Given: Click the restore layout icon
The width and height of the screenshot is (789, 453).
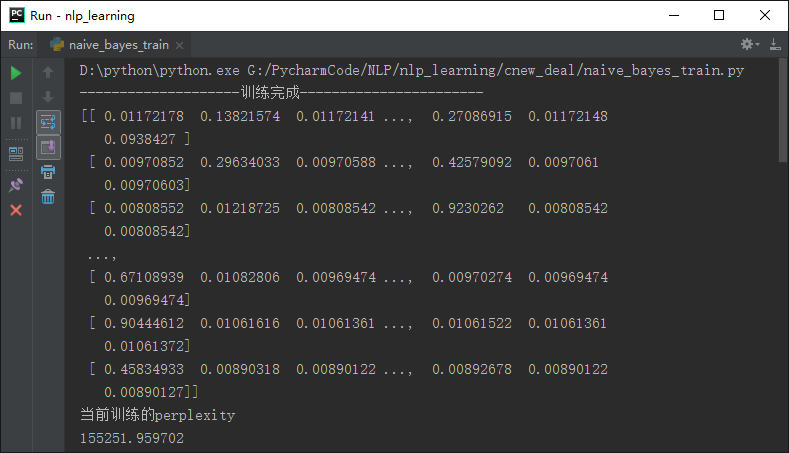Looking at the screenshot, I should point(16,154).
